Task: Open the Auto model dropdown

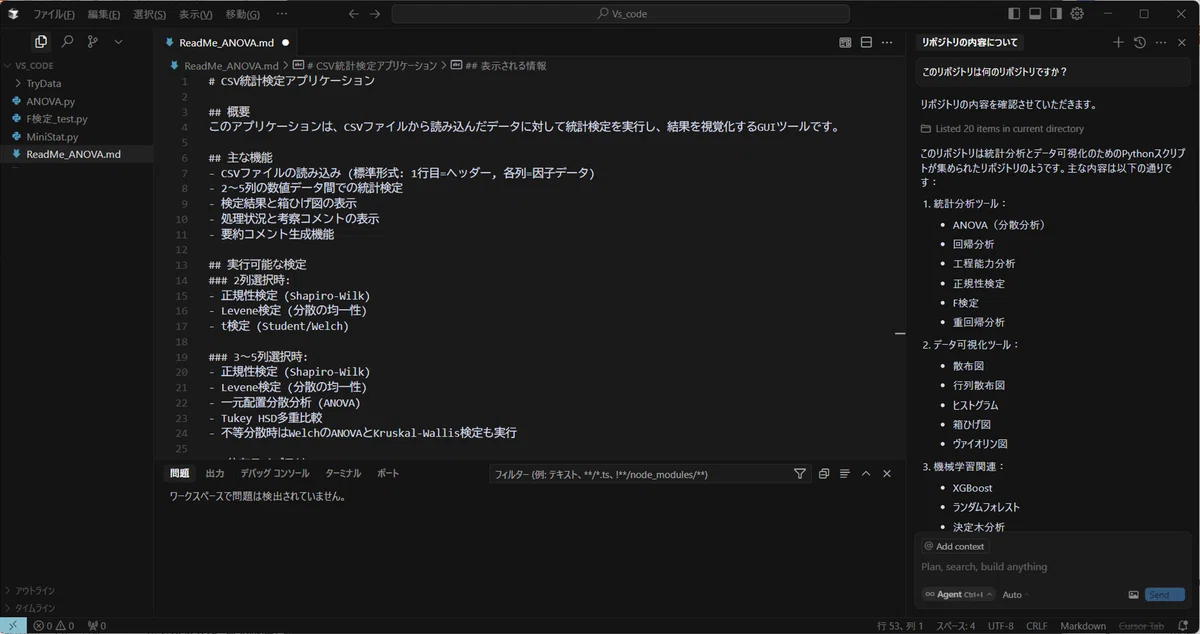Action: [1016, 594]
